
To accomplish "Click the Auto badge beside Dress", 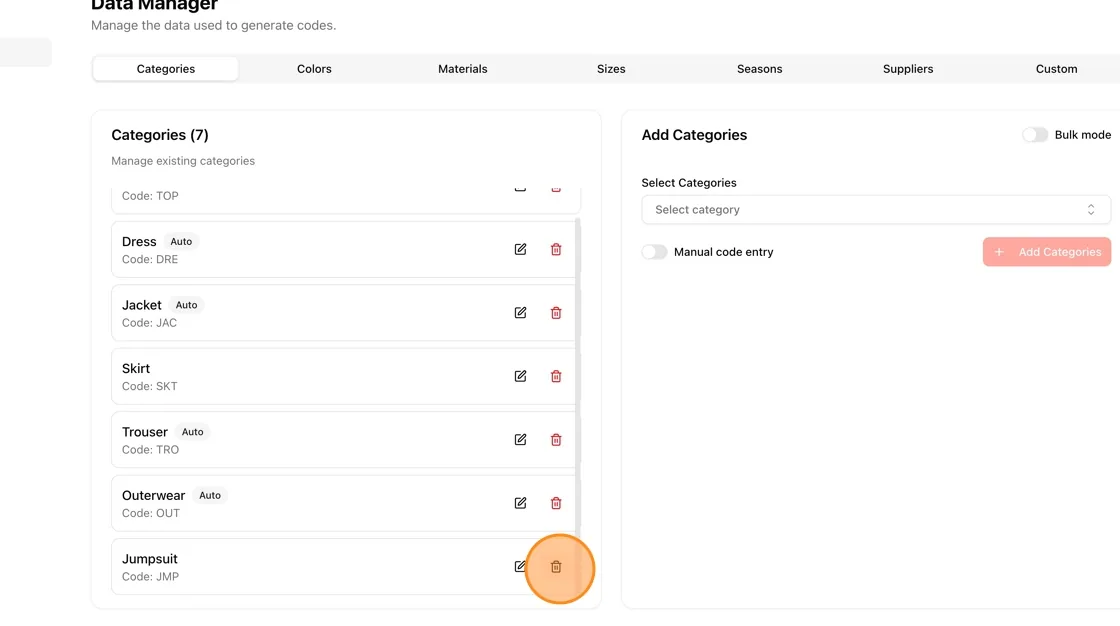I will click(181, 242).
